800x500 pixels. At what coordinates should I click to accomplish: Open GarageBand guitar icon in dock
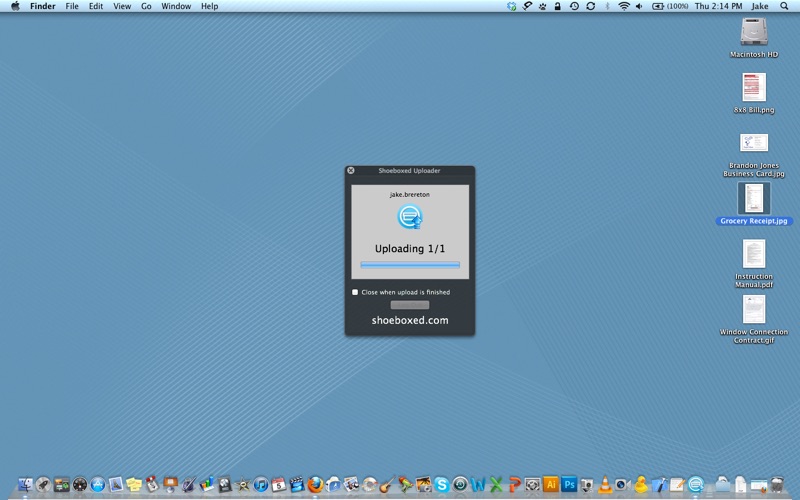pos(387,484)
